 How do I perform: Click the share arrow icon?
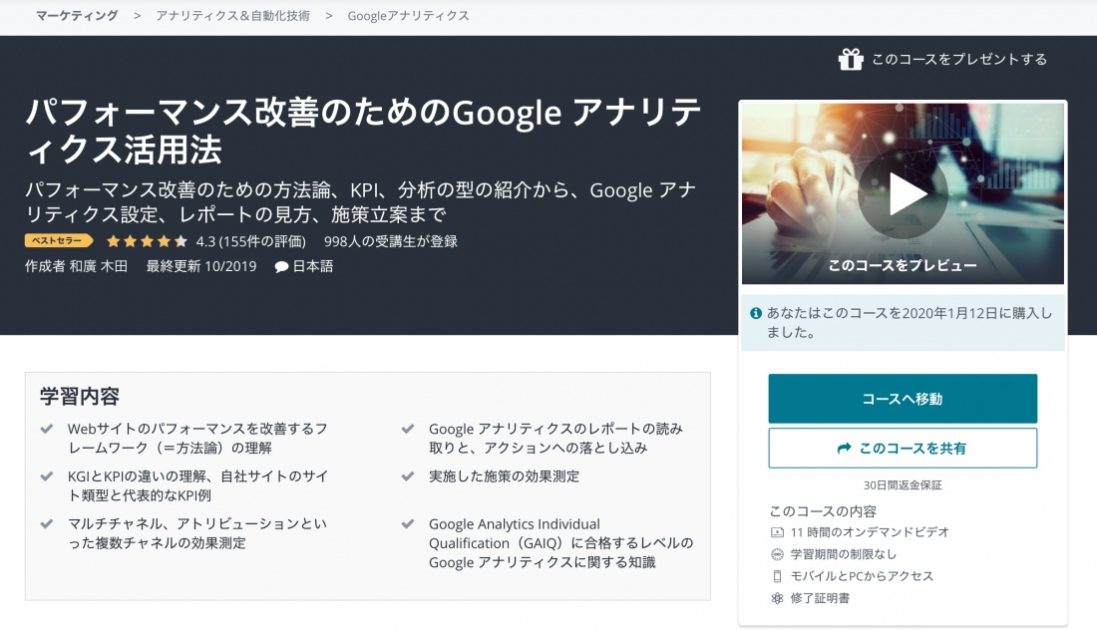pos(844,448)
